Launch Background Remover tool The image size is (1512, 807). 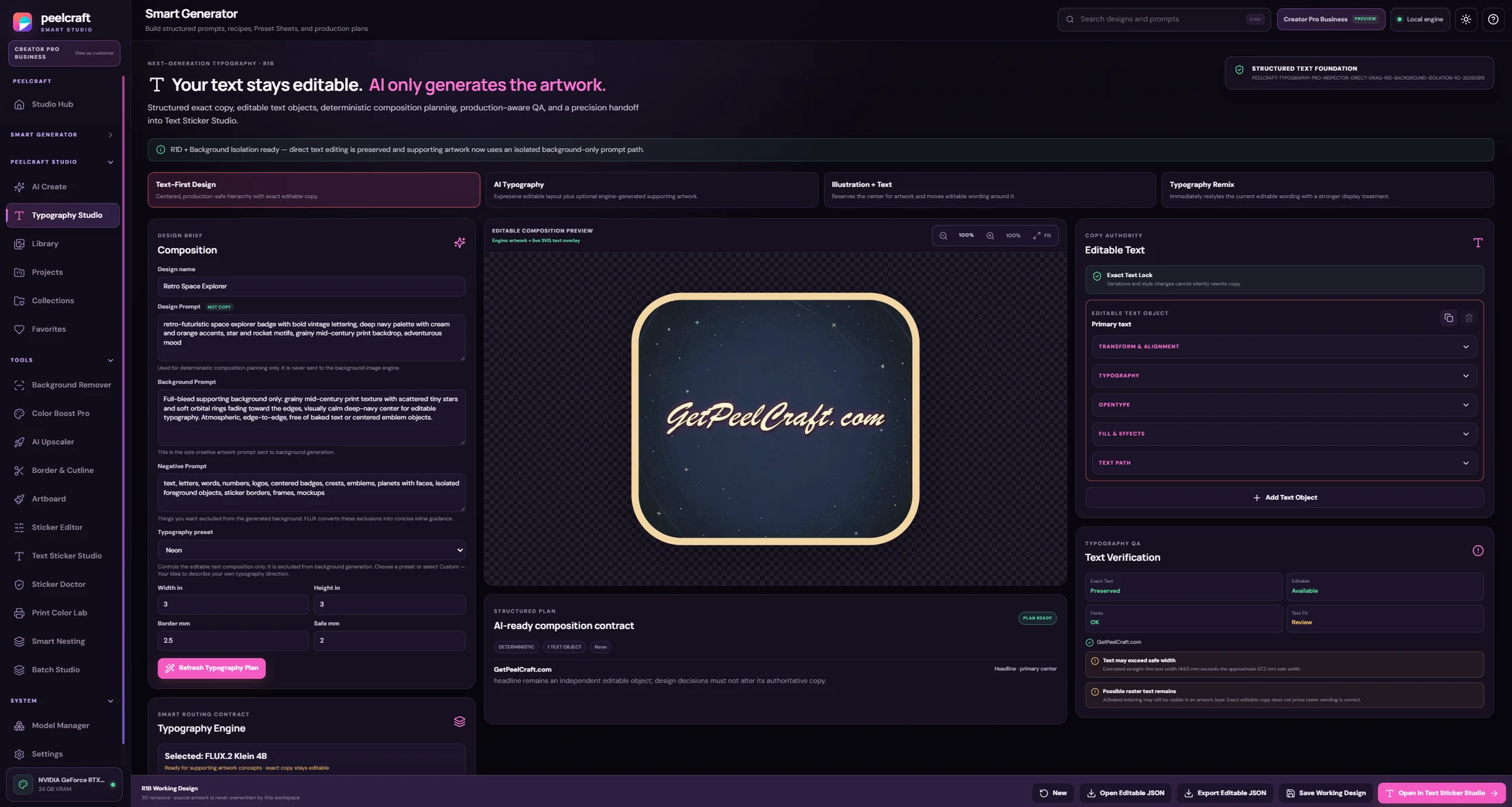(63, 385)
